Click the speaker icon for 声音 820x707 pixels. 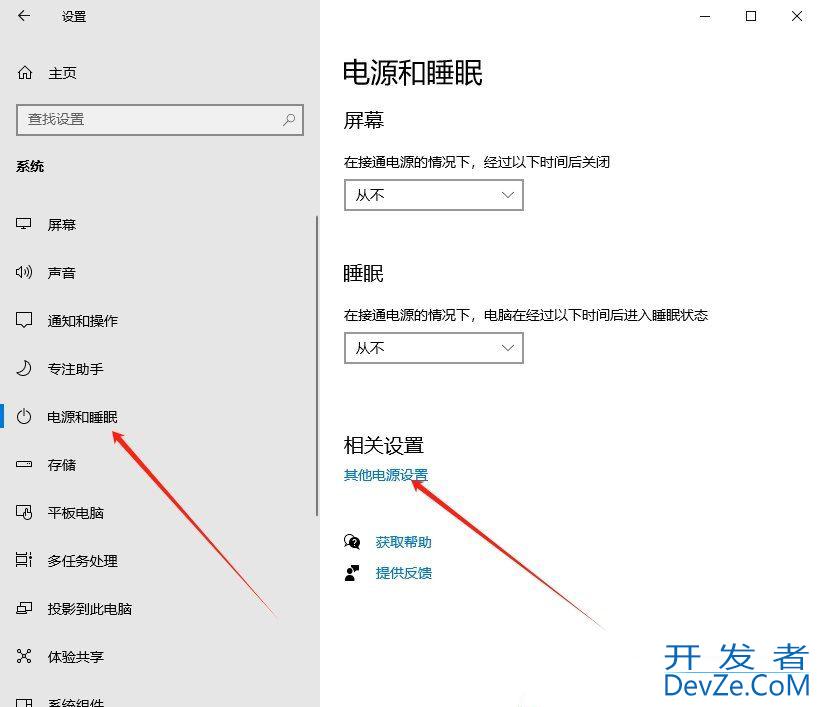pos(24,272)
